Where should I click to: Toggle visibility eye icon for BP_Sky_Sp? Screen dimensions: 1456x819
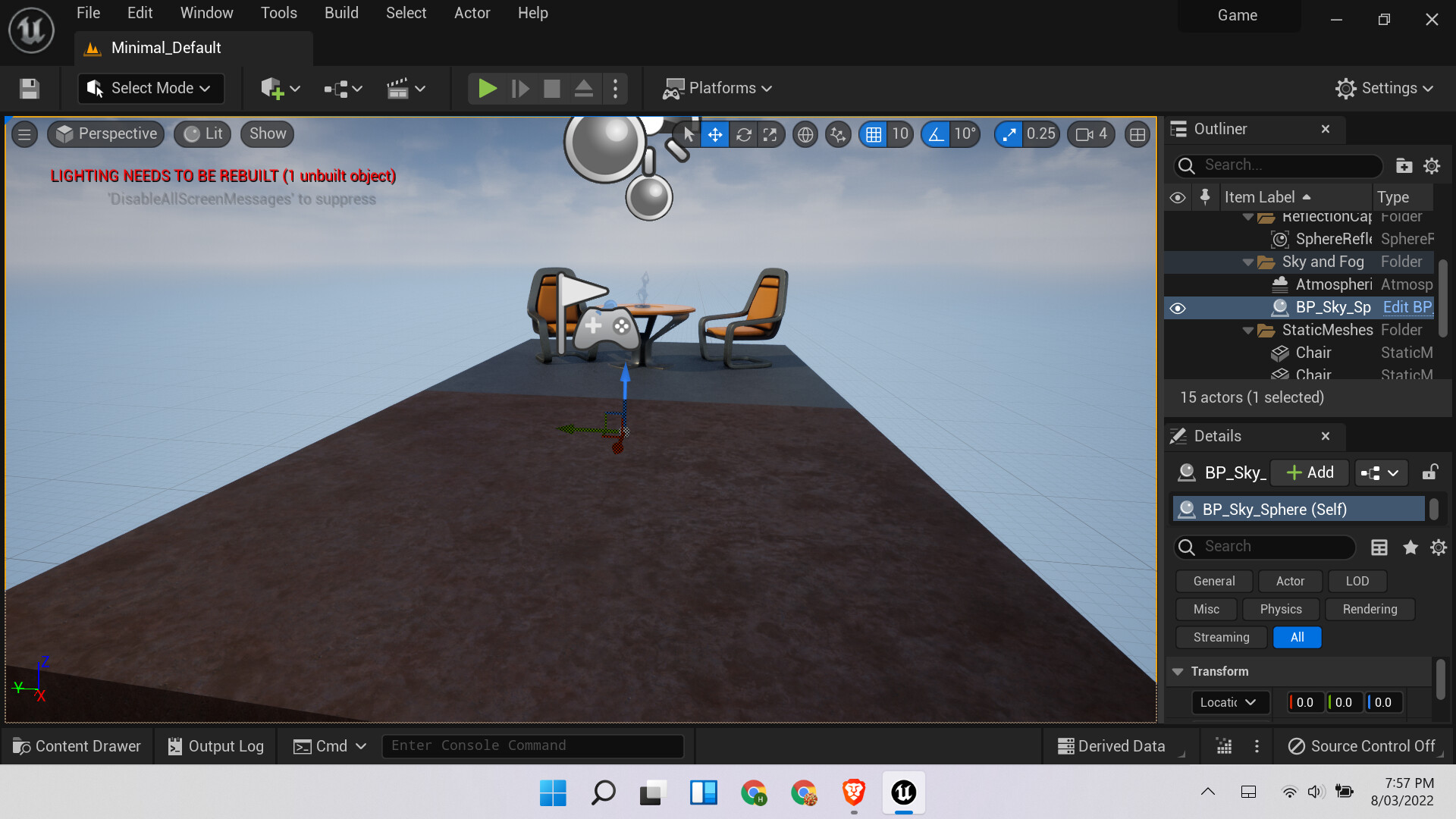tap(1180, 307)
